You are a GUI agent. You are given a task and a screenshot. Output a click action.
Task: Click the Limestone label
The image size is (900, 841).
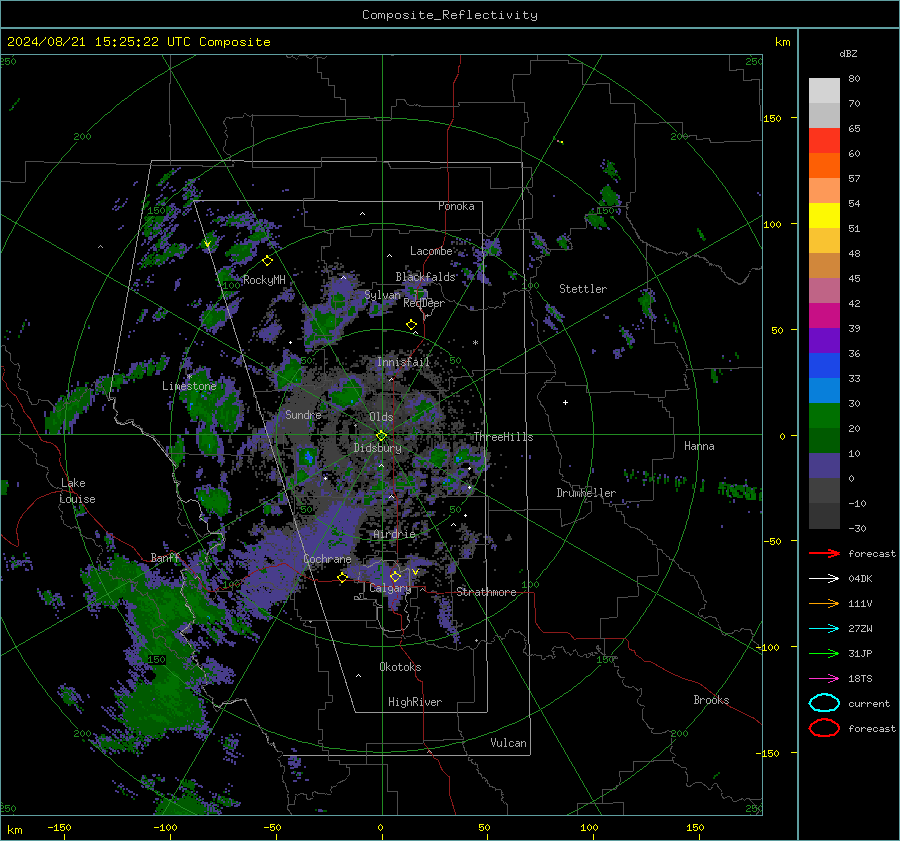[x=189, y=386]
